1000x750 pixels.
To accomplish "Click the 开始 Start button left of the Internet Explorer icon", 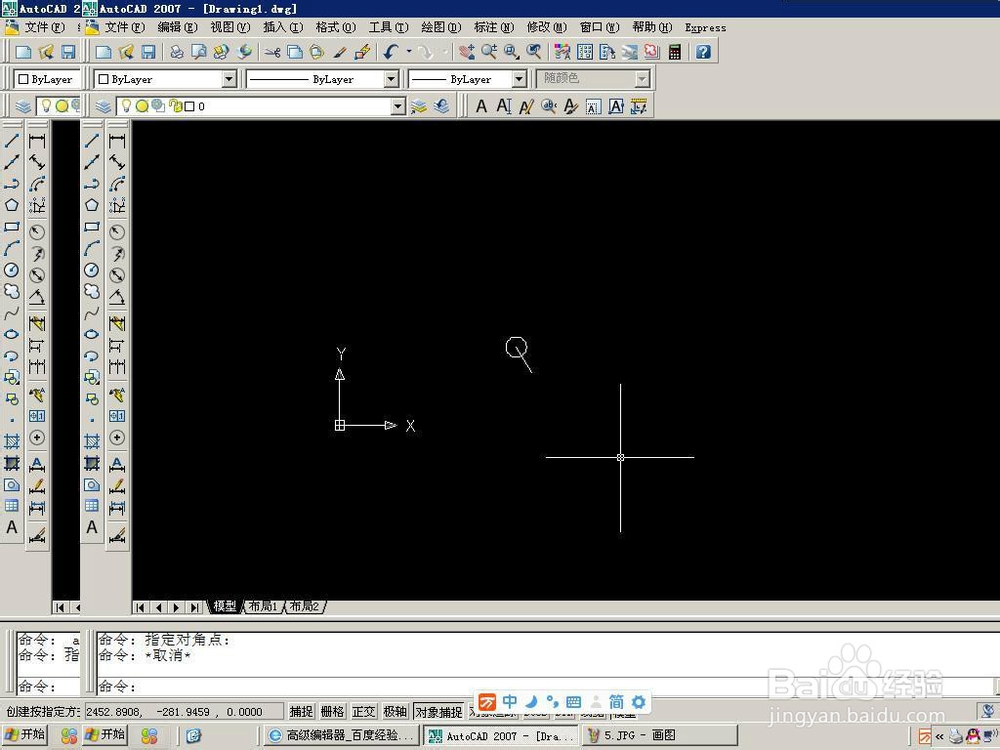I will pyautogui.click(x=106, y=735).
